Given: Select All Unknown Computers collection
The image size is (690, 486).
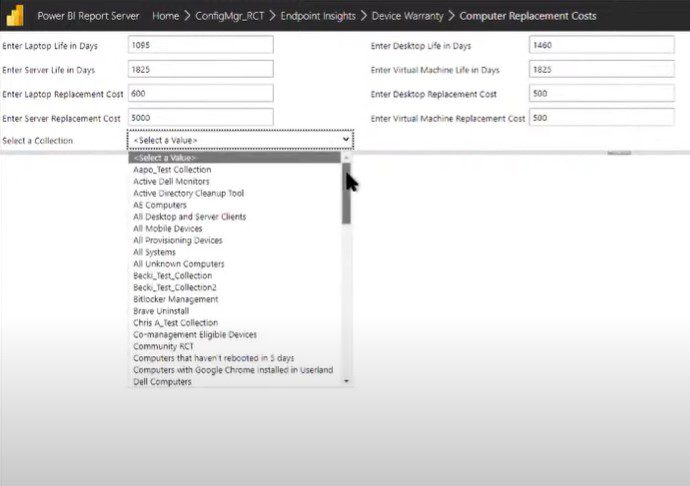Looking at the screenshot, I should coord(235,264).
